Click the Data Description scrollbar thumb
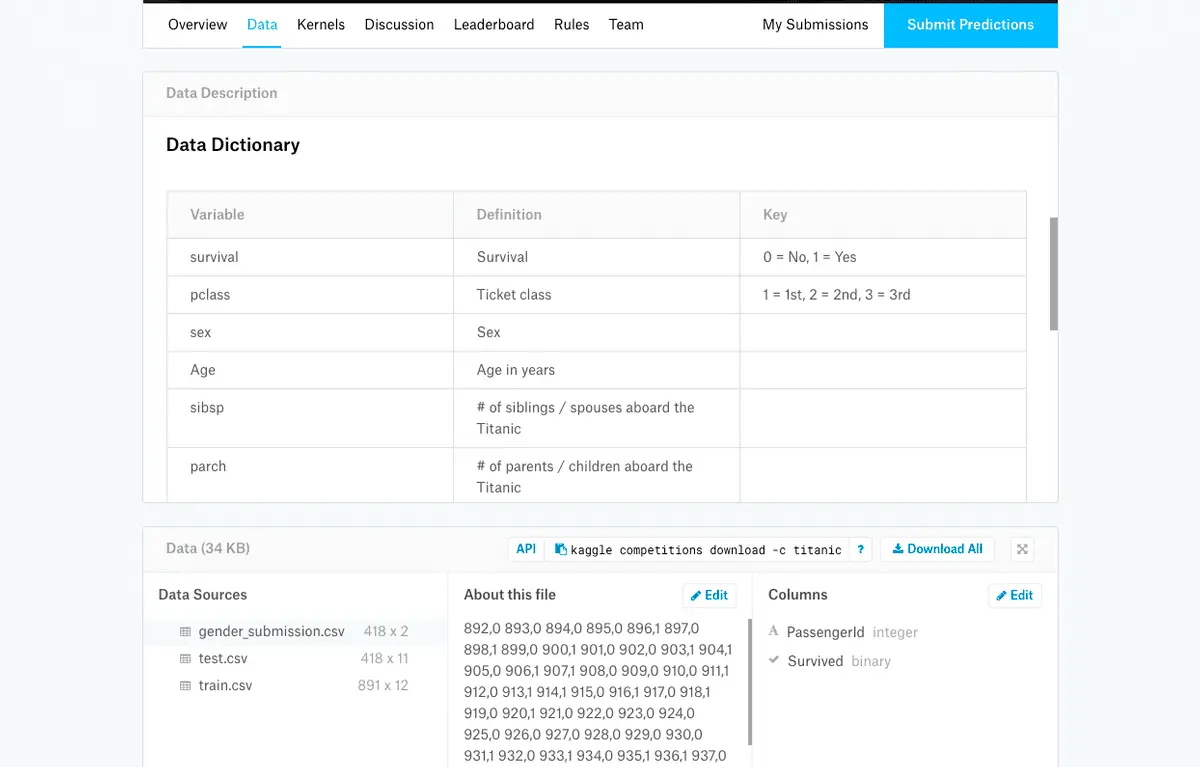The width and height of the screenshot is (1200, 767). (1053, 274)
